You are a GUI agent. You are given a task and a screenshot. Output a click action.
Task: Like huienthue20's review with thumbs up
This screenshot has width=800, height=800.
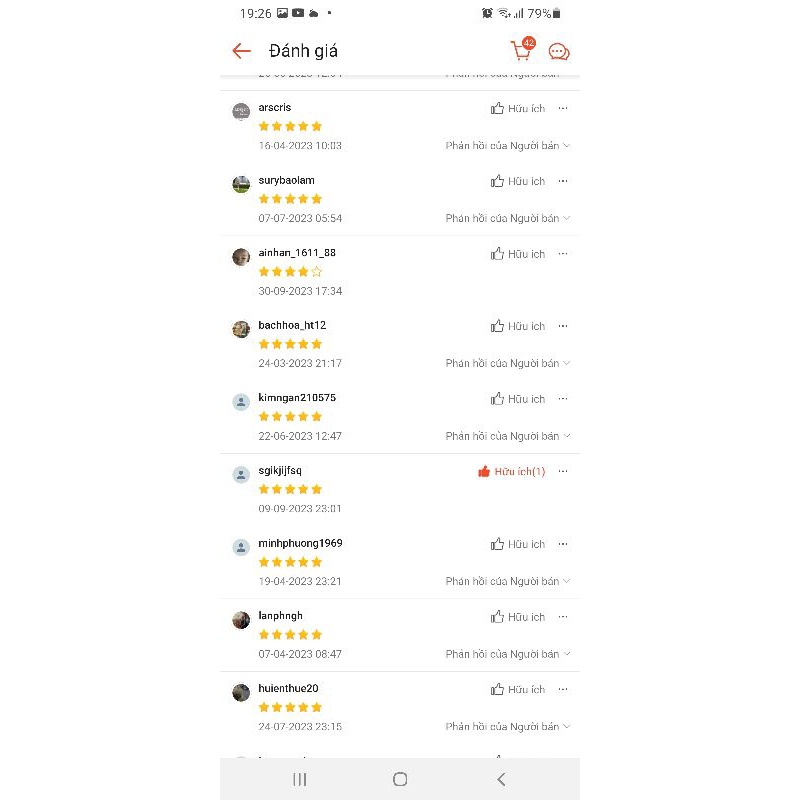518,689
